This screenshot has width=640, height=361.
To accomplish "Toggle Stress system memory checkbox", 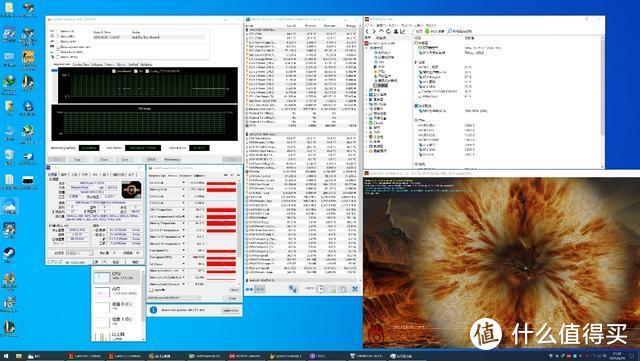I will 58,47.
